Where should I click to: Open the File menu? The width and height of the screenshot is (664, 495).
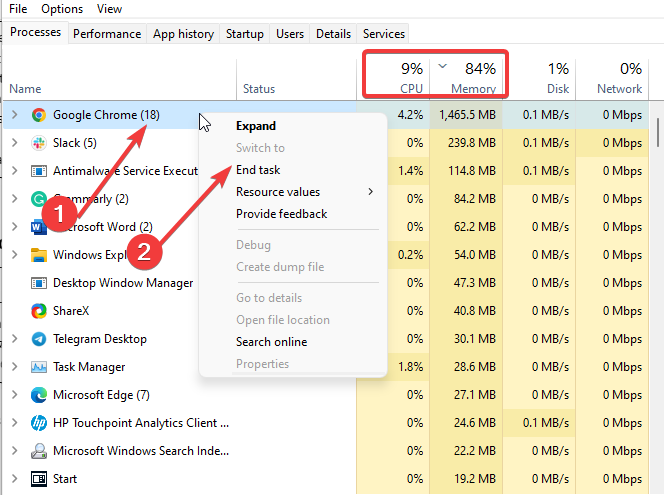(18, 8)
